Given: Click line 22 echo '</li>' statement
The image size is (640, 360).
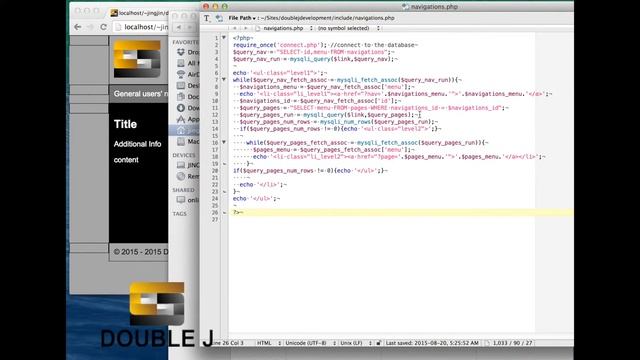Looking at the screenshot, I should [263, 184].
